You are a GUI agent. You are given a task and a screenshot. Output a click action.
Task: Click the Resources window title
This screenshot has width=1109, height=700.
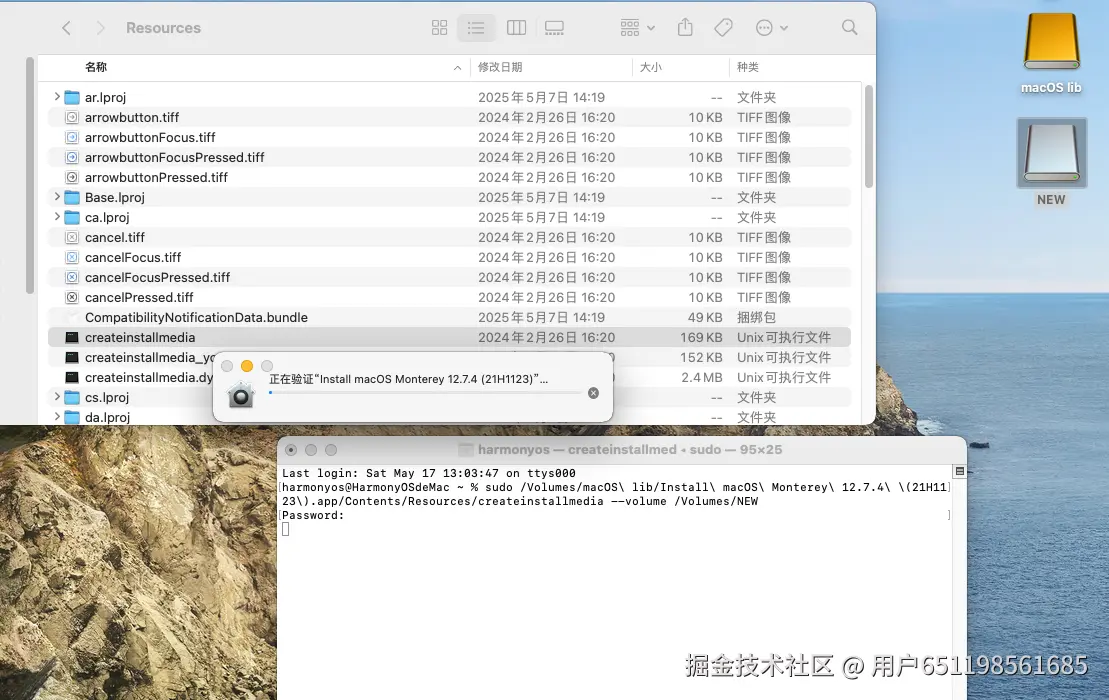point(163,28)
